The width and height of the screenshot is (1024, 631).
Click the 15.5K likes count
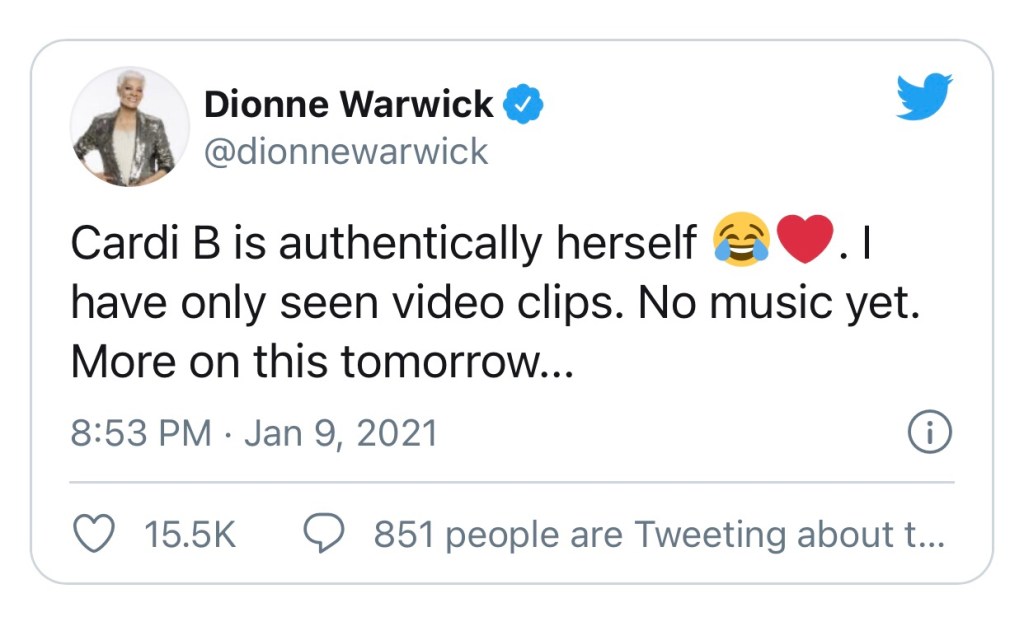tap(190, 536)
